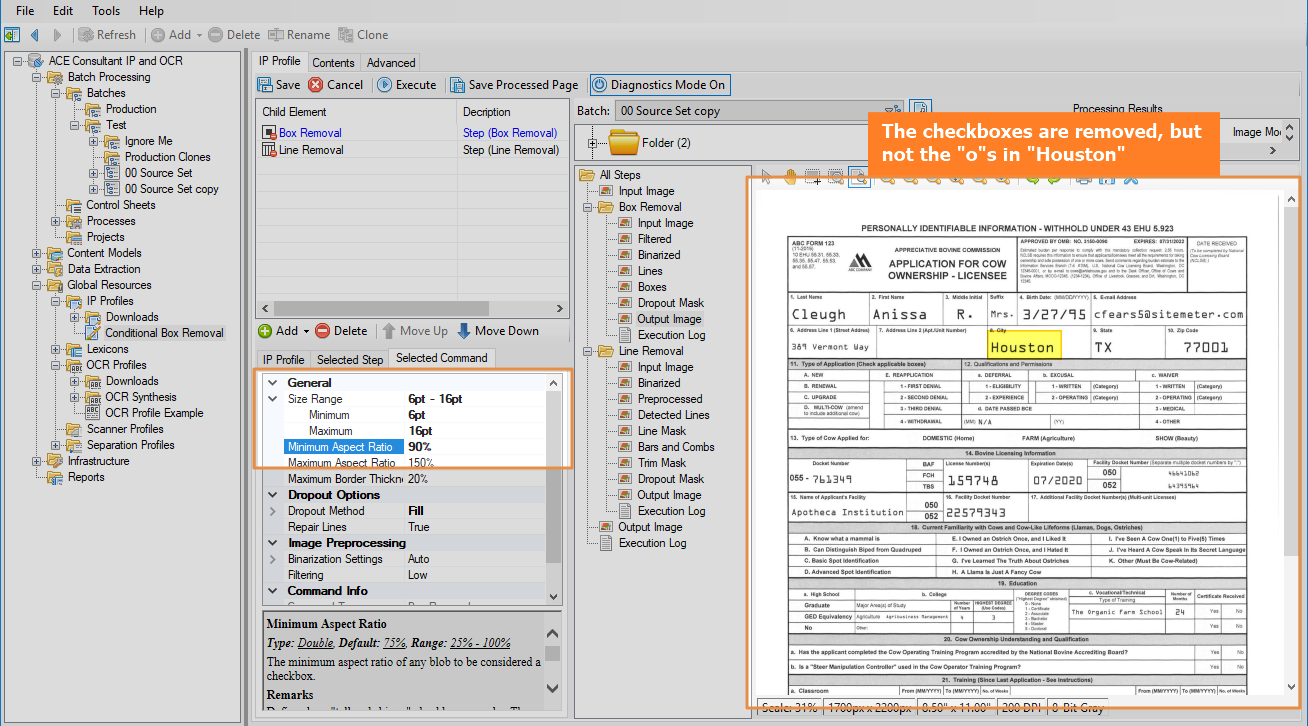Screen dimensions: 1308x726
Task: Click the red Delete icon below the step list
Action: (x=323, y=331)
